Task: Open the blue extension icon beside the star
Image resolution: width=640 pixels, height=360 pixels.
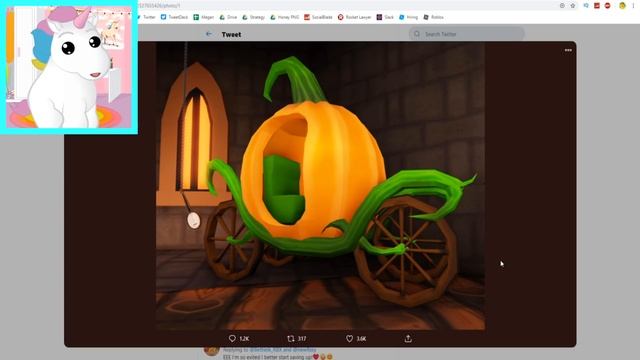Action: coord(586,6)
